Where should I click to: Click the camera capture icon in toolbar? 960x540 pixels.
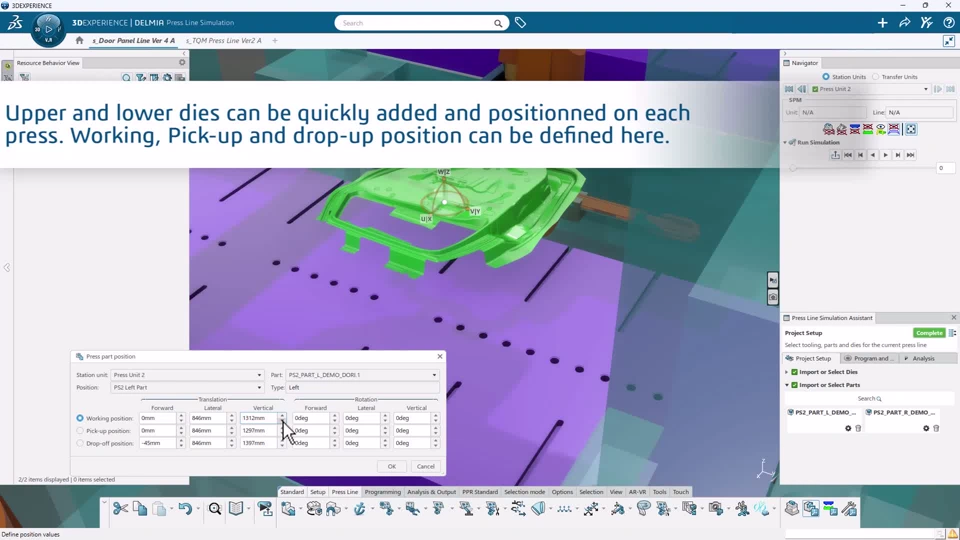(x=715, y=508)
